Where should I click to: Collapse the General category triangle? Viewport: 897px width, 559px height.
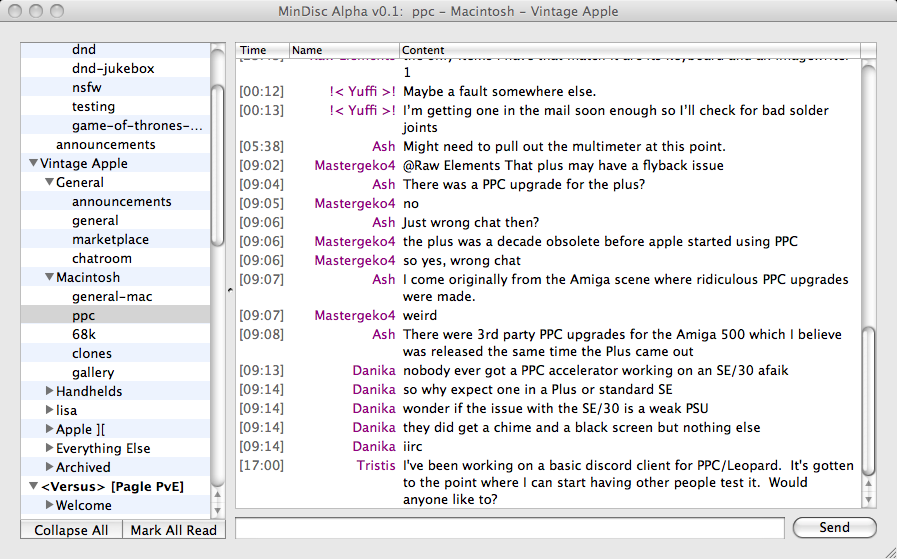pyautogui.click(x=50, y=183)
